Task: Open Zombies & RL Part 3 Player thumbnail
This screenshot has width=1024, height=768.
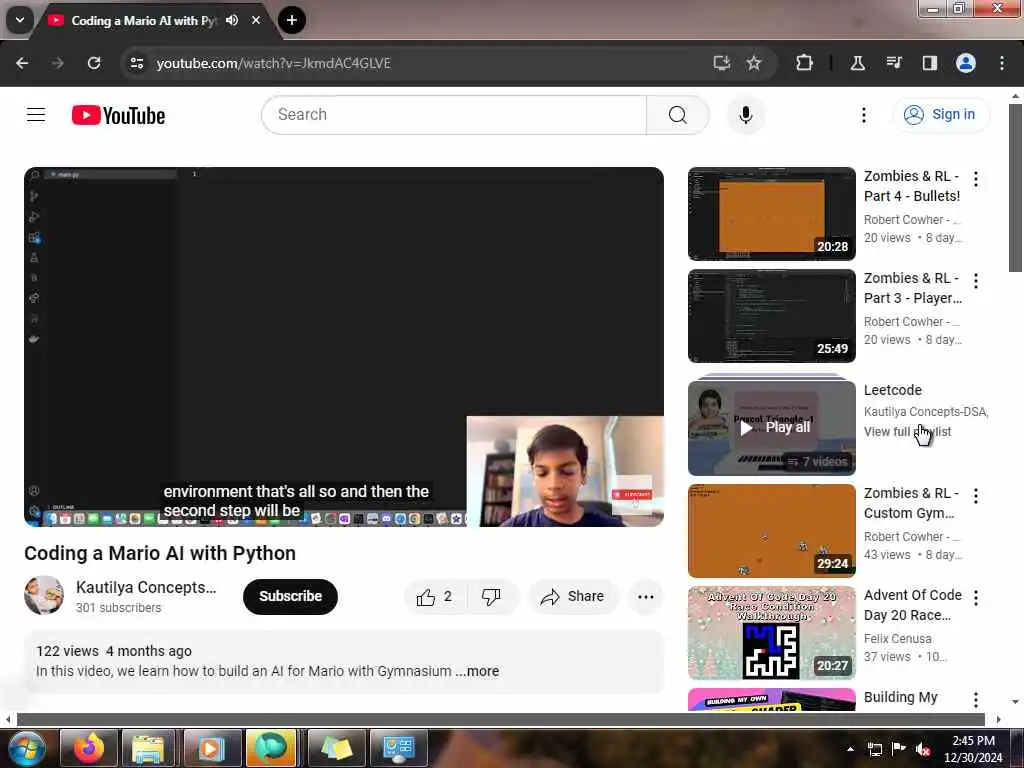Action: coord(771,315)
